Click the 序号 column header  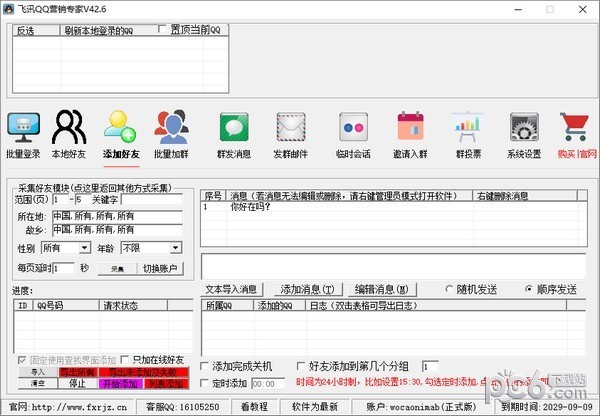point(213,196)
